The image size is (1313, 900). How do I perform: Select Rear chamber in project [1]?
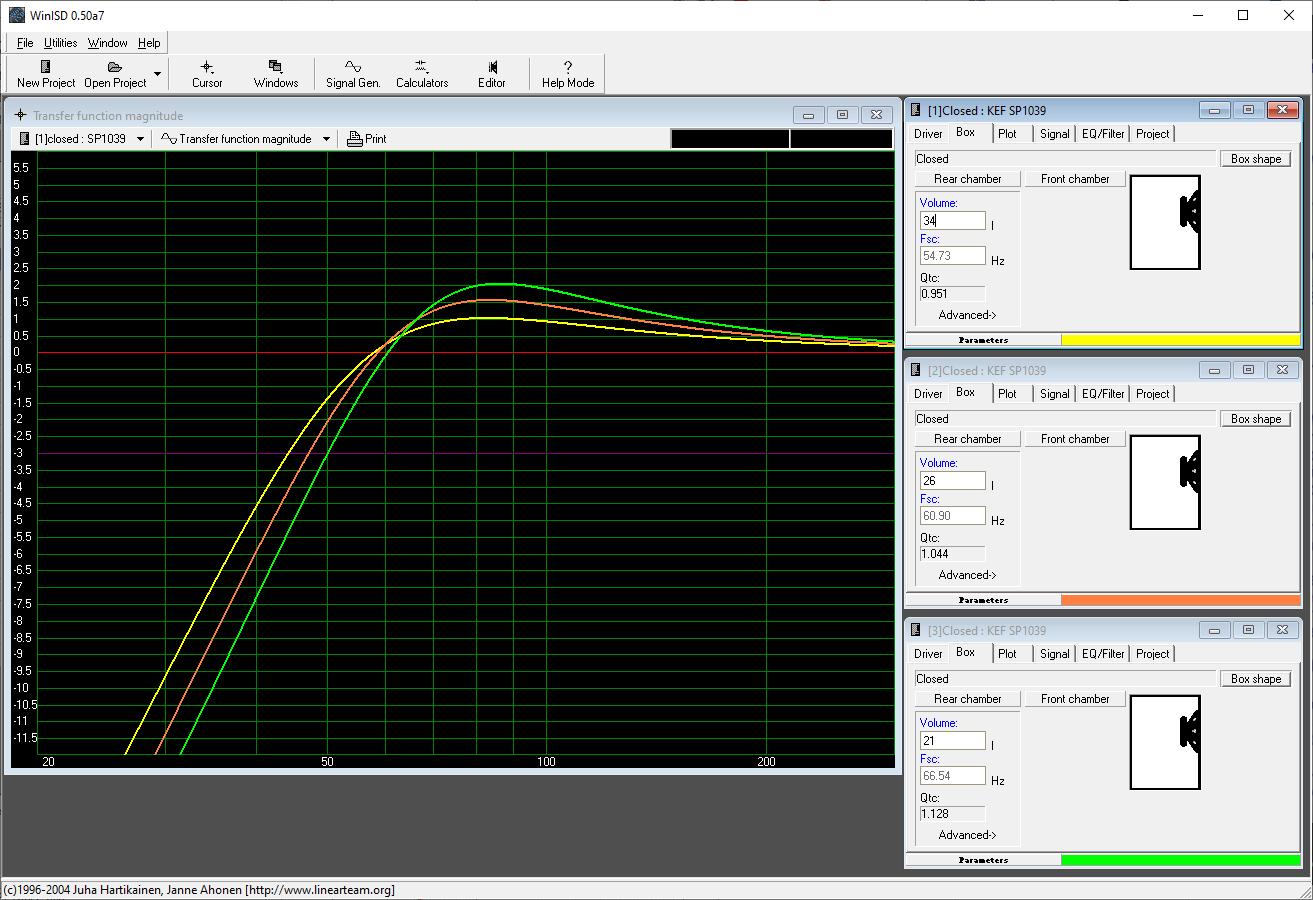tap(967, 179)
